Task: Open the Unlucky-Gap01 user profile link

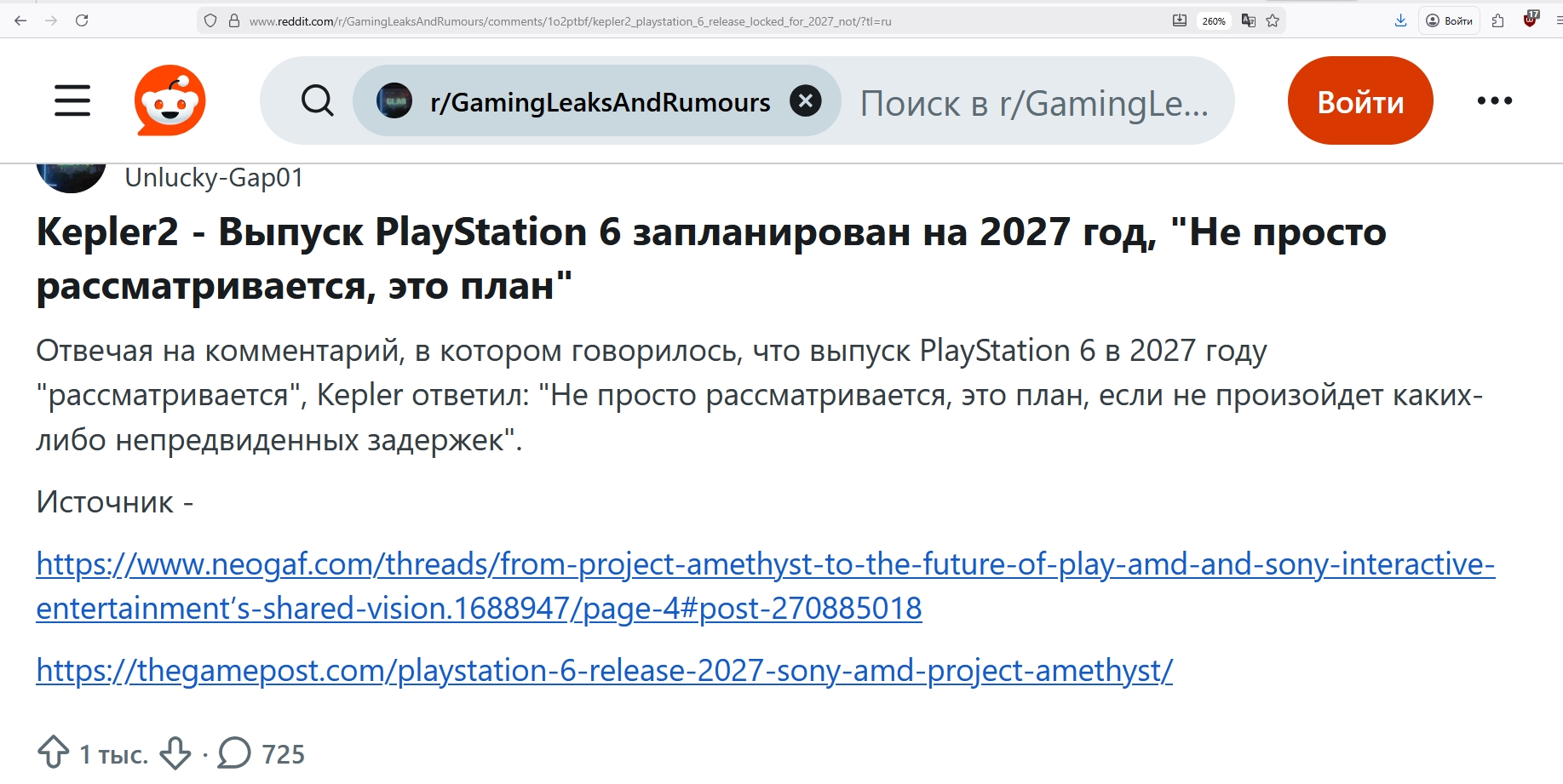Action: [x=214, y=178]
